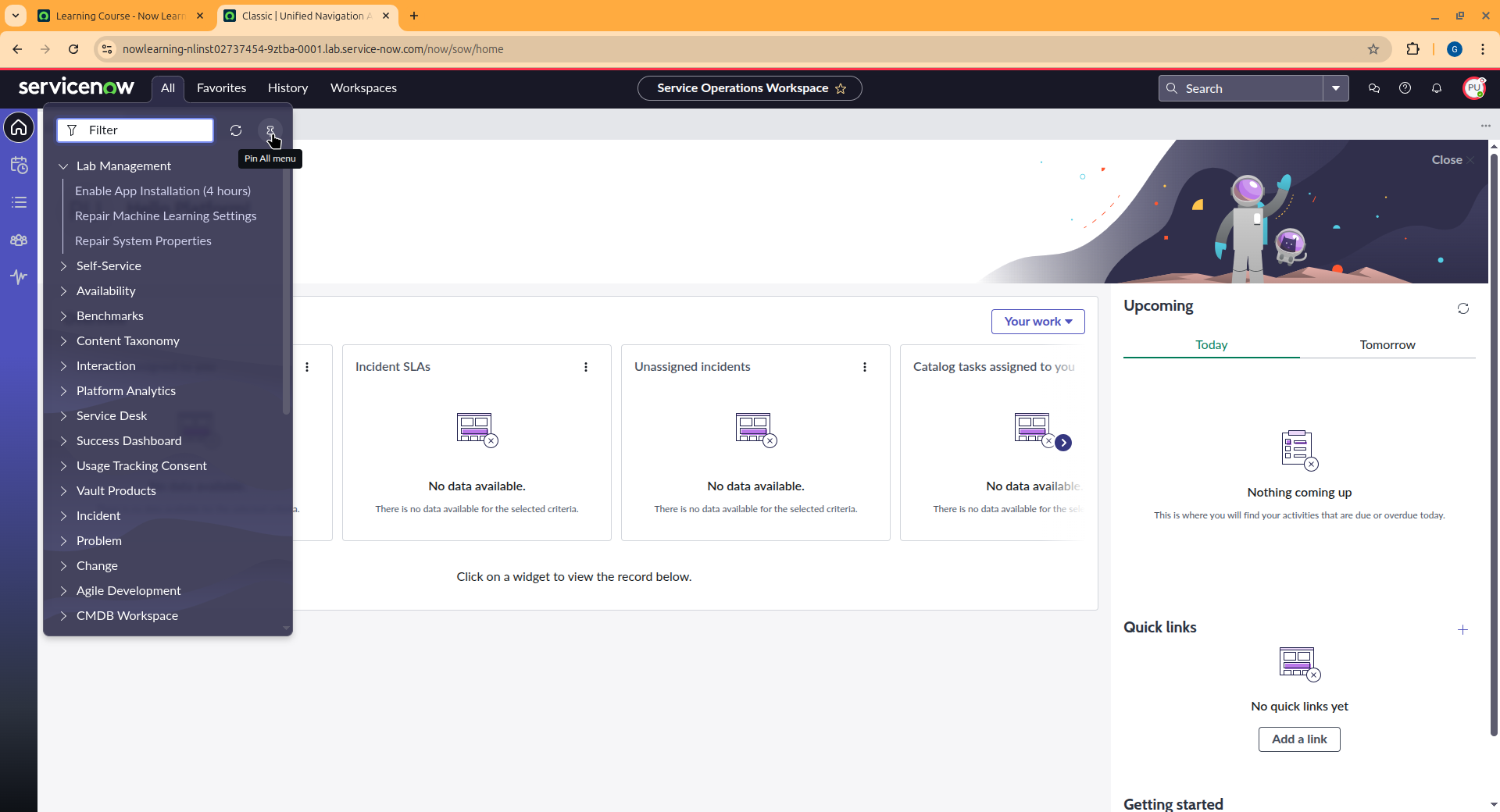This screenshot has width=1500, height=812.
Task: Open Unassigned incidents widget options menu
Action: pos(865,367)
